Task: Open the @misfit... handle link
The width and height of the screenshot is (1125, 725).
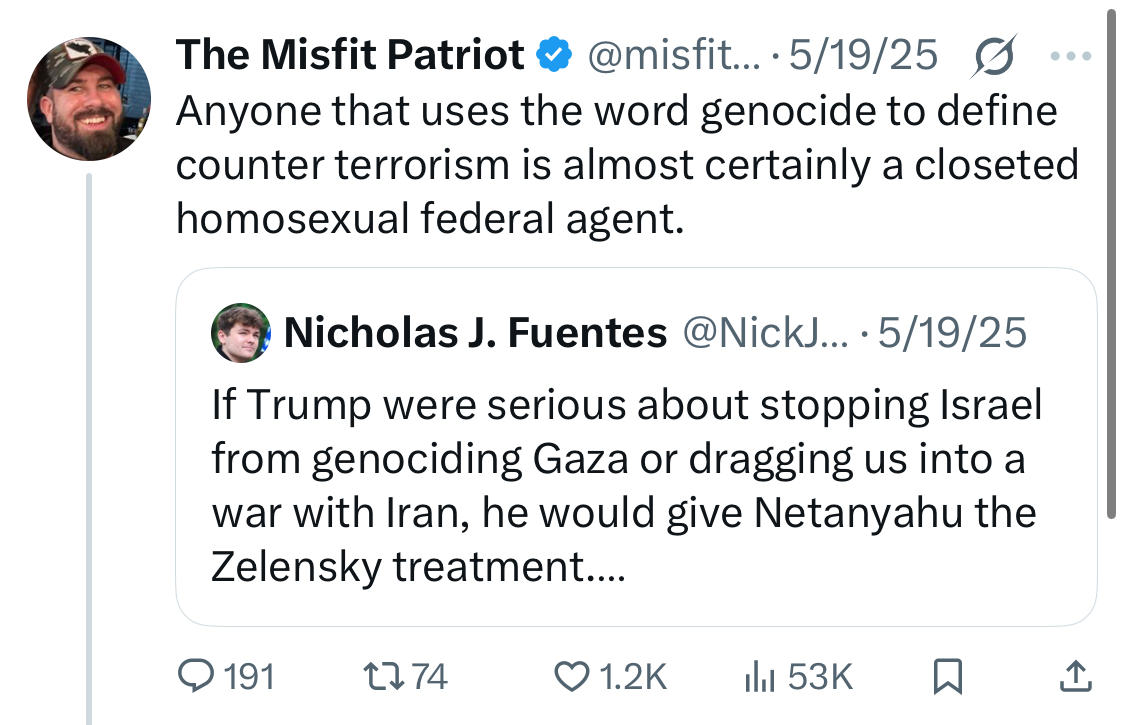Action: pos(674,55)
